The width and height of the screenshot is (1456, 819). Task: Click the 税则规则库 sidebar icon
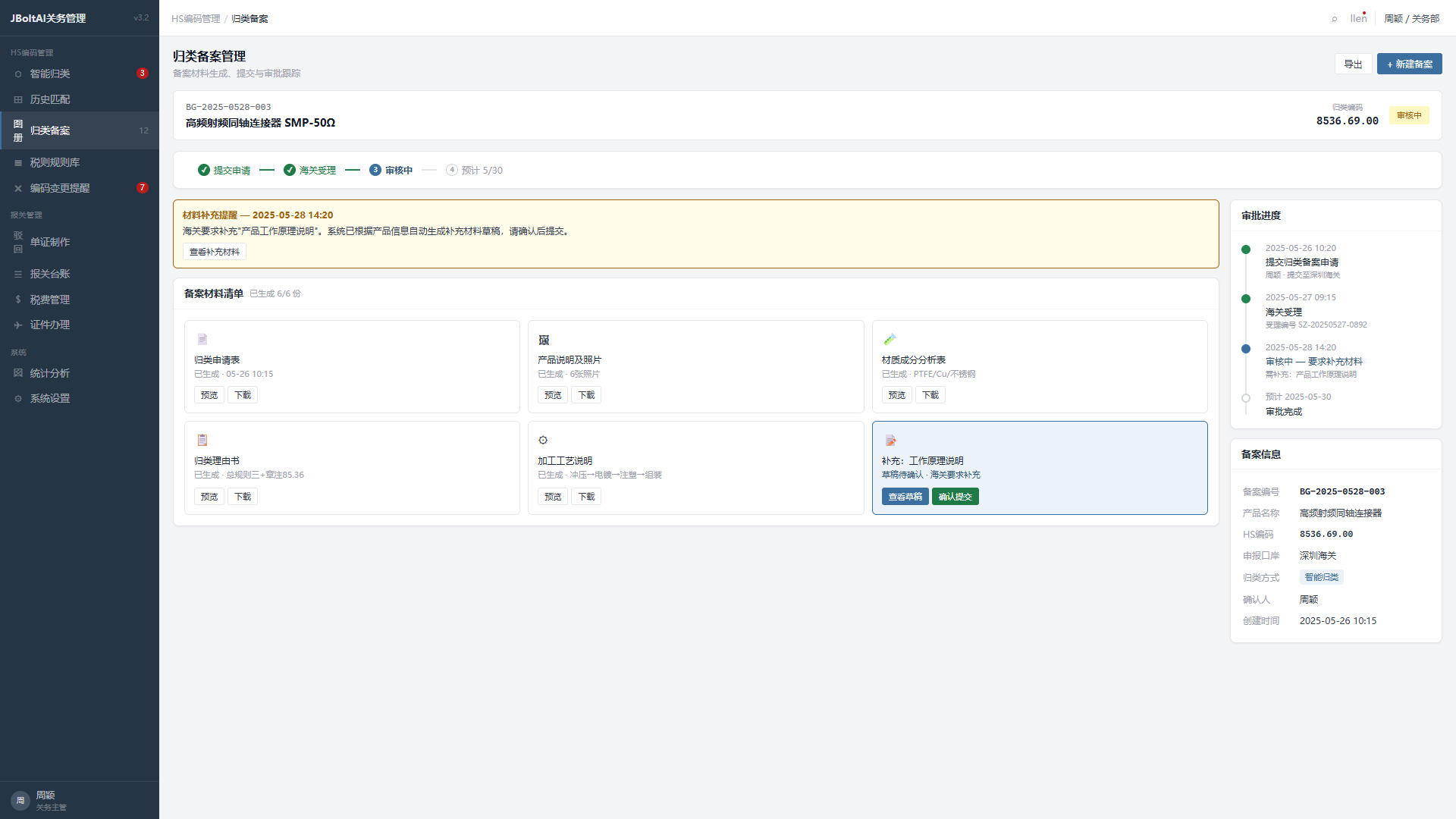click(x=18, y=162)
